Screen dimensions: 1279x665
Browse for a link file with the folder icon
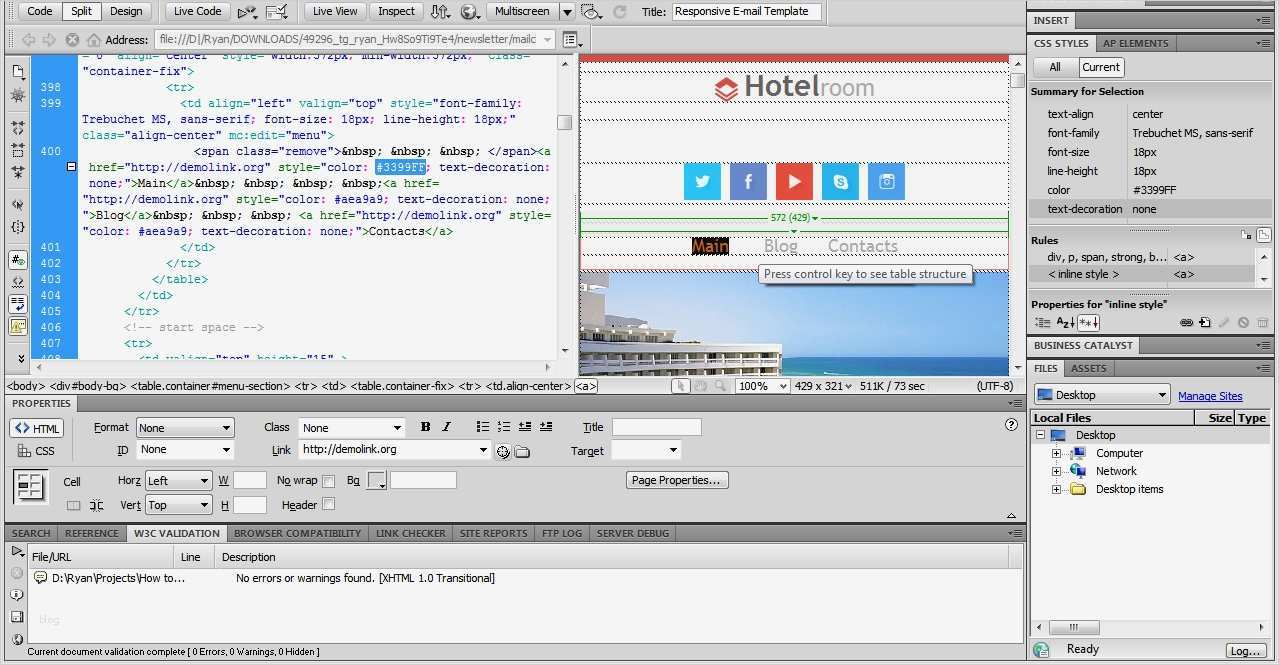click(x=522, y=451)
